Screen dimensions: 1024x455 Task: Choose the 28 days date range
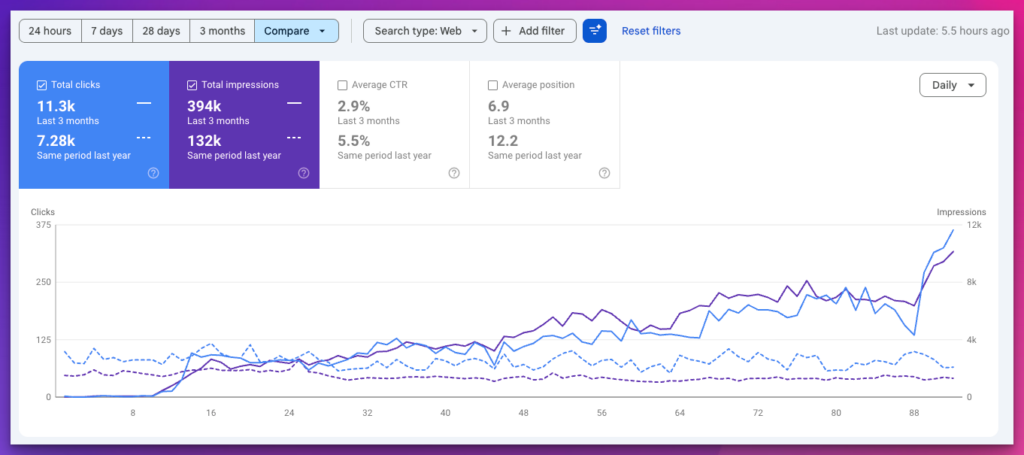pyautogui.click(x=161, y=31)
